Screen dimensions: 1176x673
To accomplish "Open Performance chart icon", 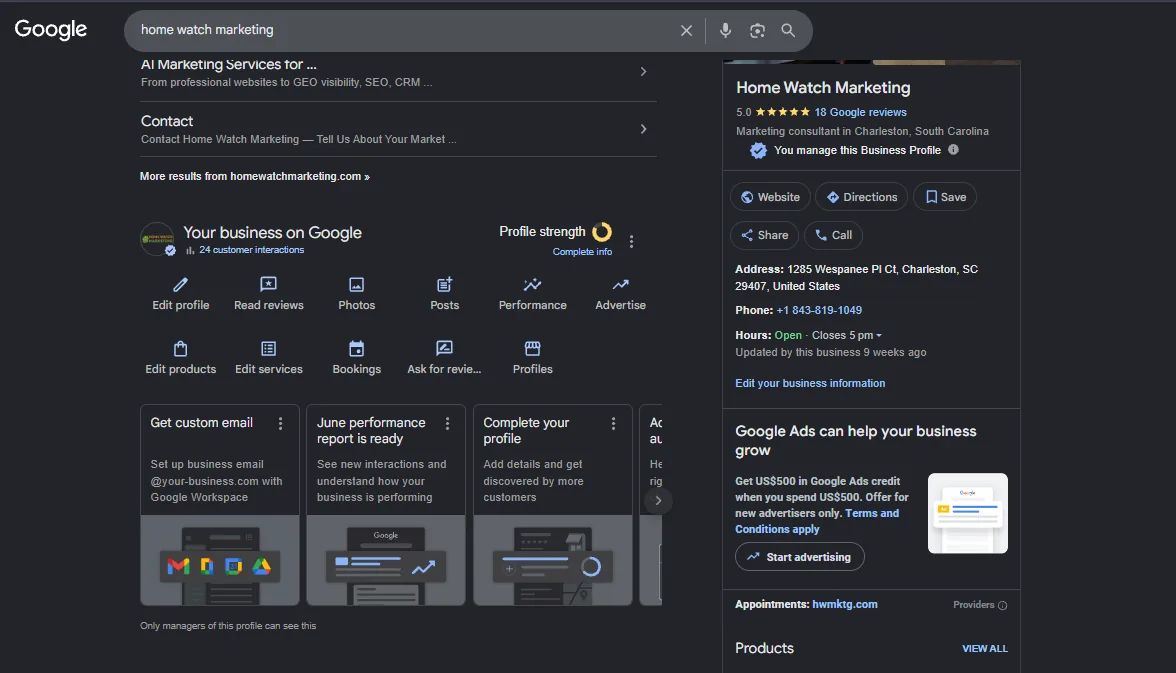I will coord(532,284).
